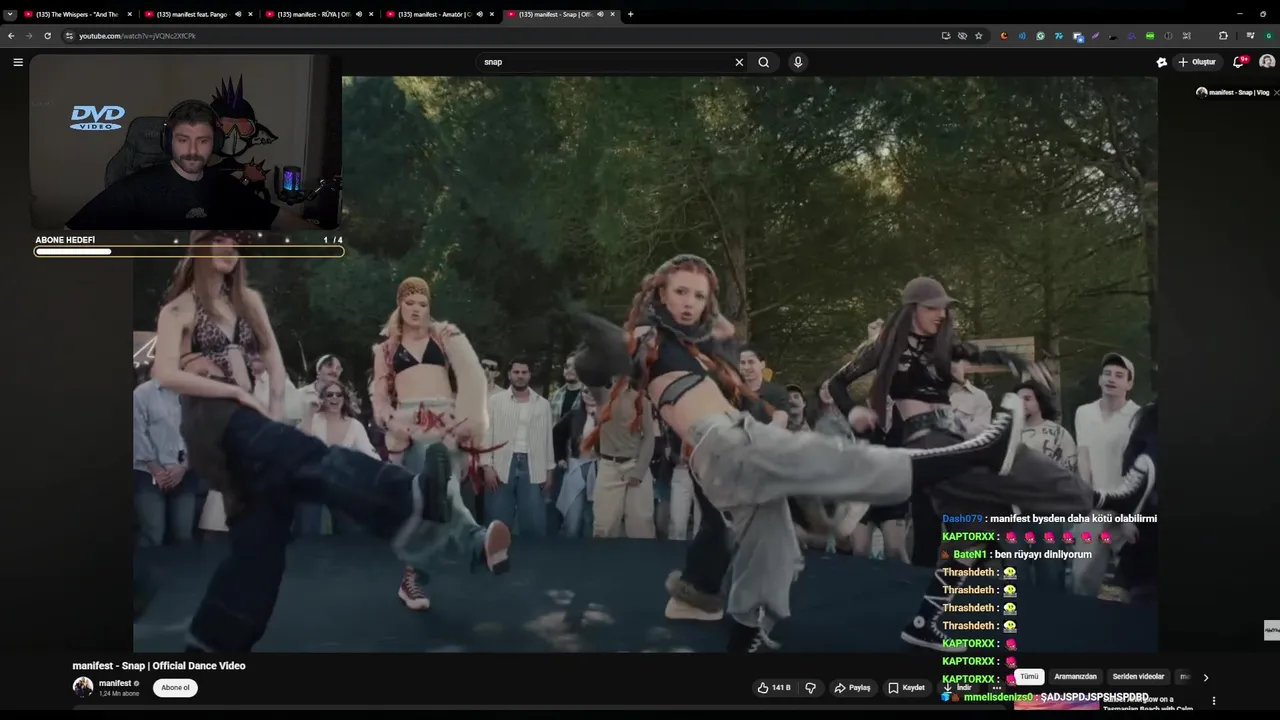Screen dimensions: 1280x720
Task: Open the YouTube hamburger guide menu
Action: point(18,62)
